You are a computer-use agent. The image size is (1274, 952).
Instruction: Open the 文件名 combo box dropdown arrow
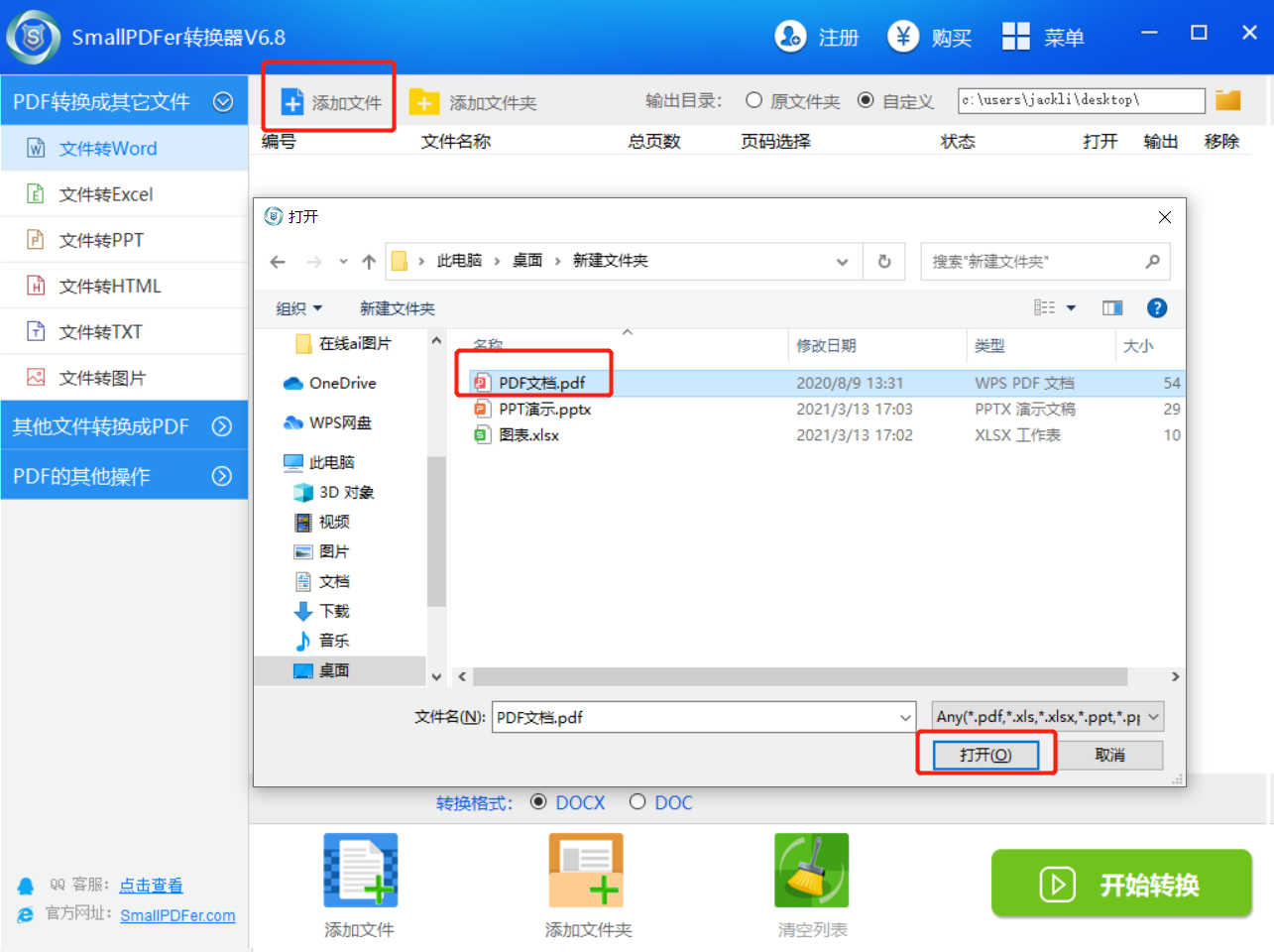(905, 717)
